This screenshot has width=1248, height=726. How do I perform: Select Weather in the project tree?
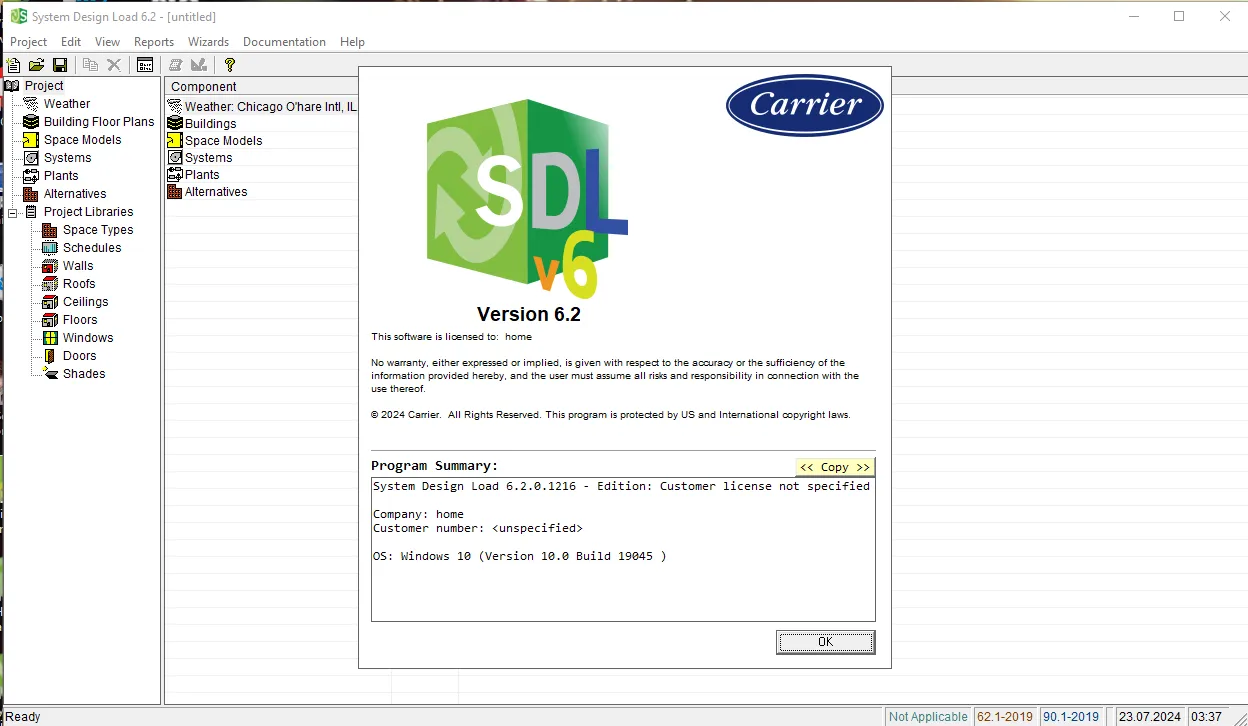[x=67, y=104]
